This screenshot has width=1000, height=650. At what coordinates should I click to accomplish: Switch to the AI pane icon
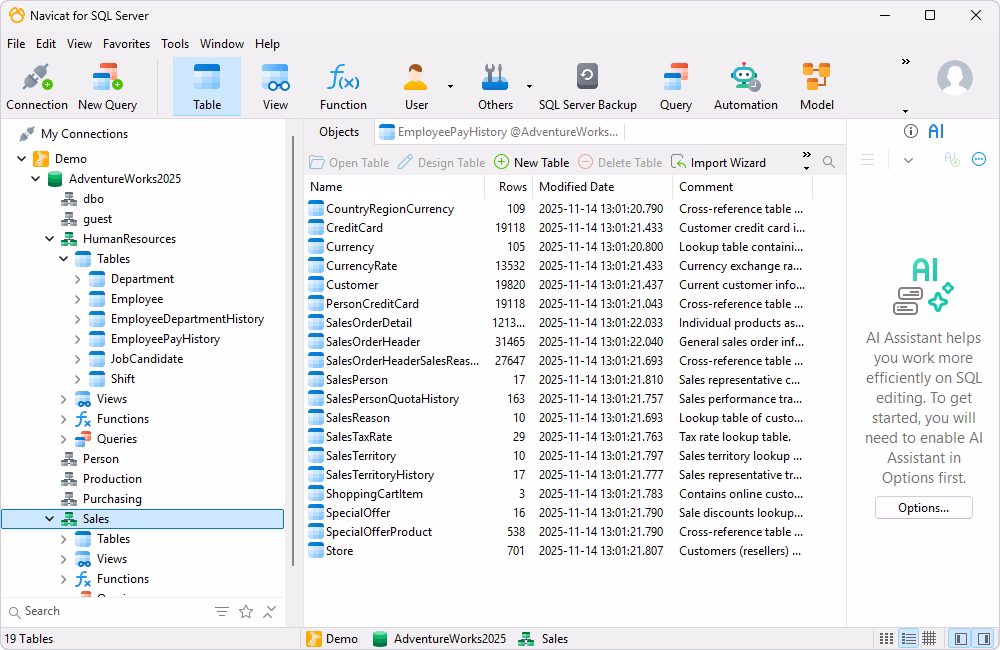936,131
